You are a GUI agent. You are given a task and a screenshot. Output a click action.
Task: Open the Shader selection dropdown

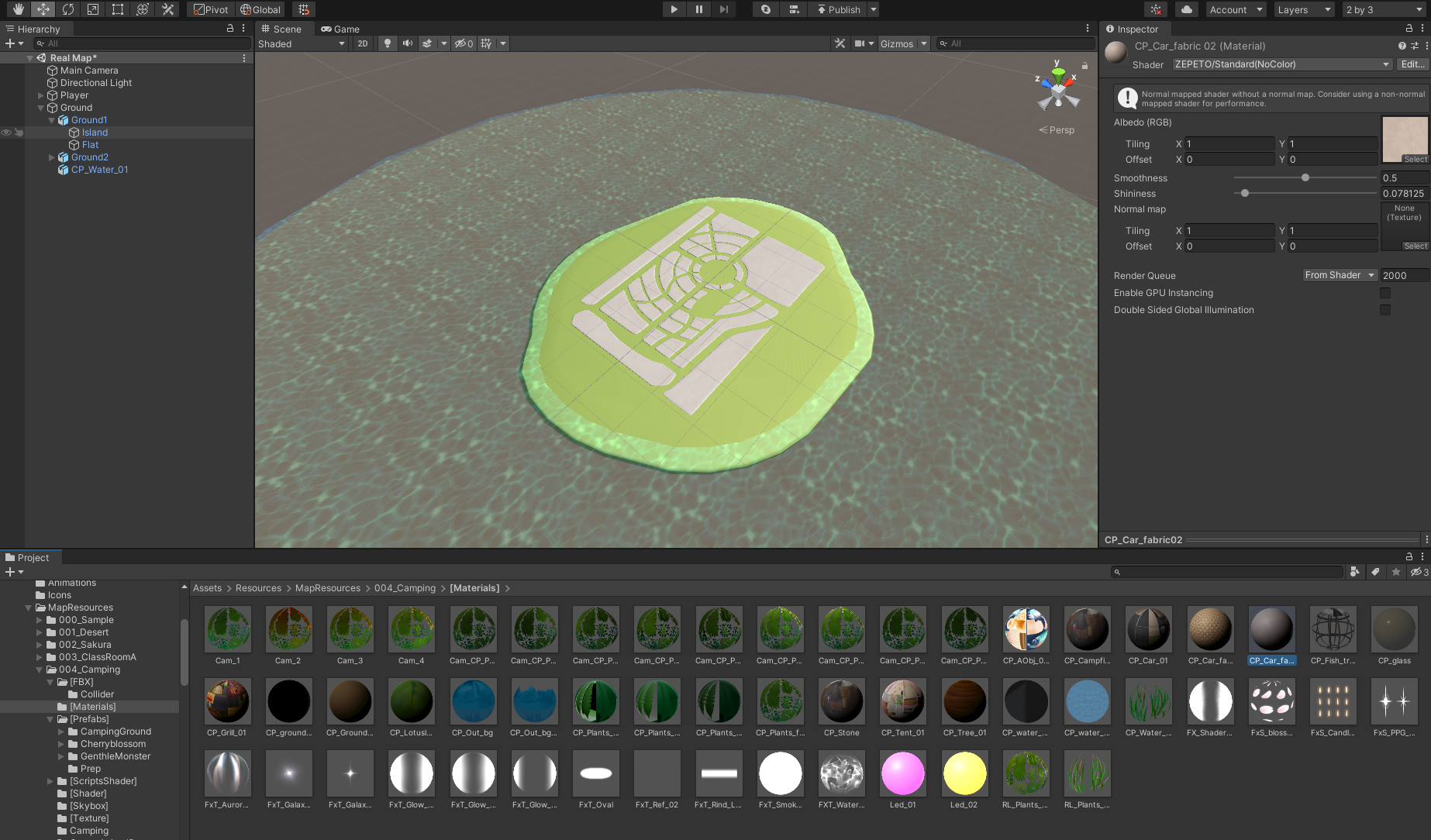[1282, 64]
